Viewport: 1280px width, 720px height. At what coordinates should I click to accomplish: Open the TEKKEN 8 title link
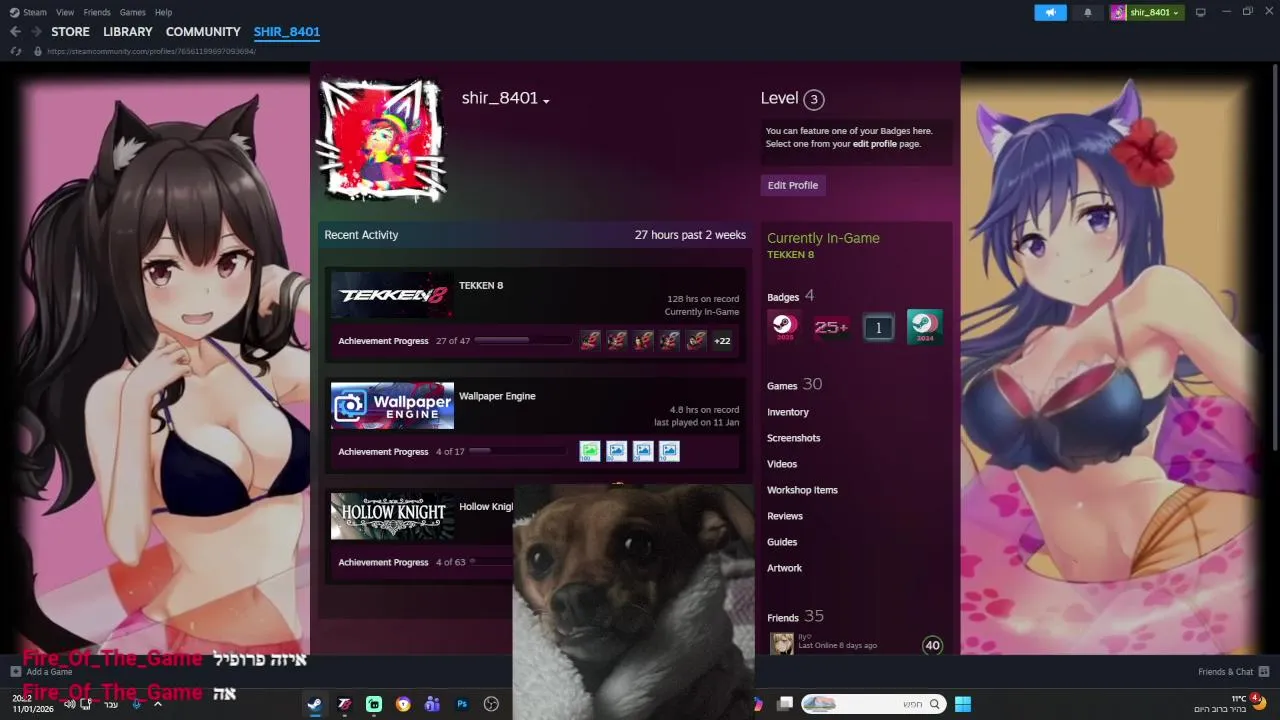[481, 285]
